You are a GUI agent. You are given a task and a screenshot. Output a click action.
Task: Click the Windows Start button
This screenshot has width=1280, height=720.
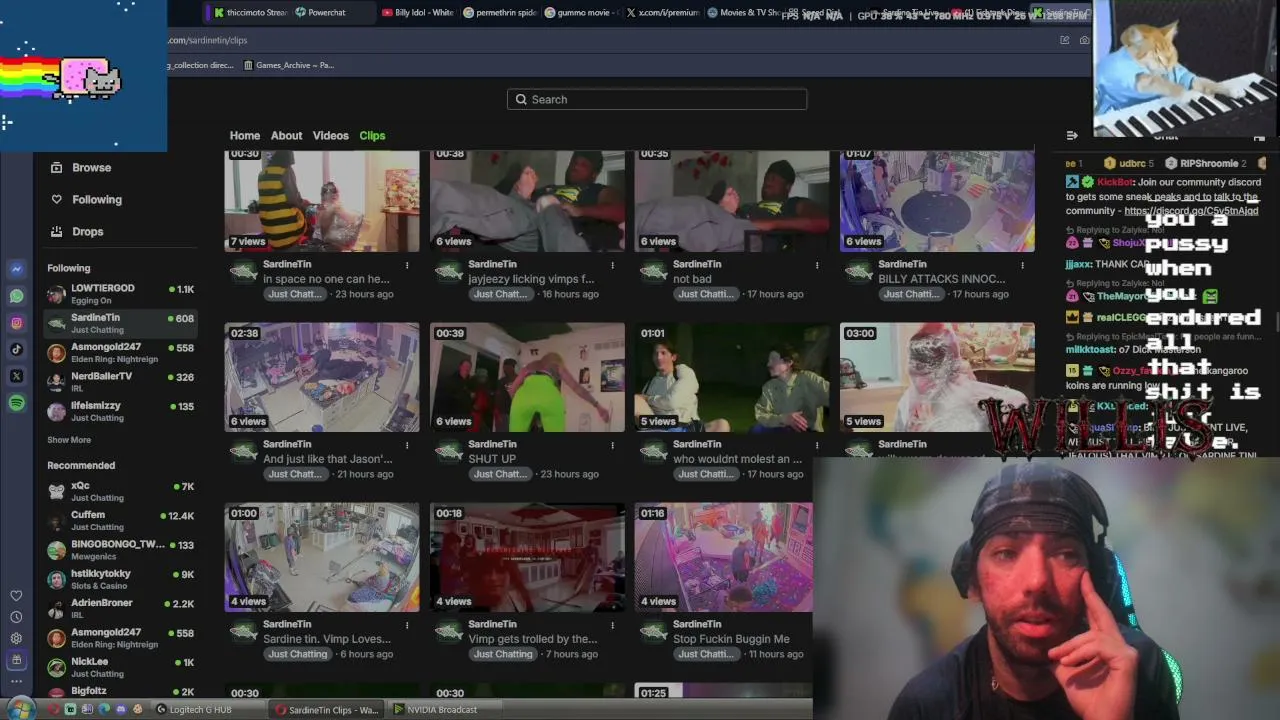coord(20,709)
